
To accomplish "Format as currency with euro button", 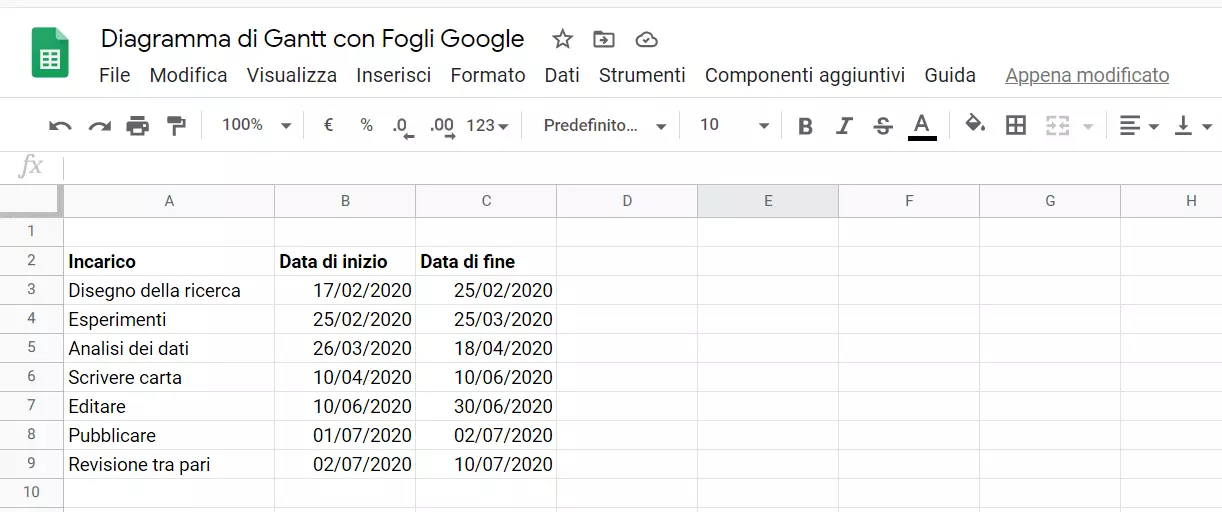I will coord(328,125).
